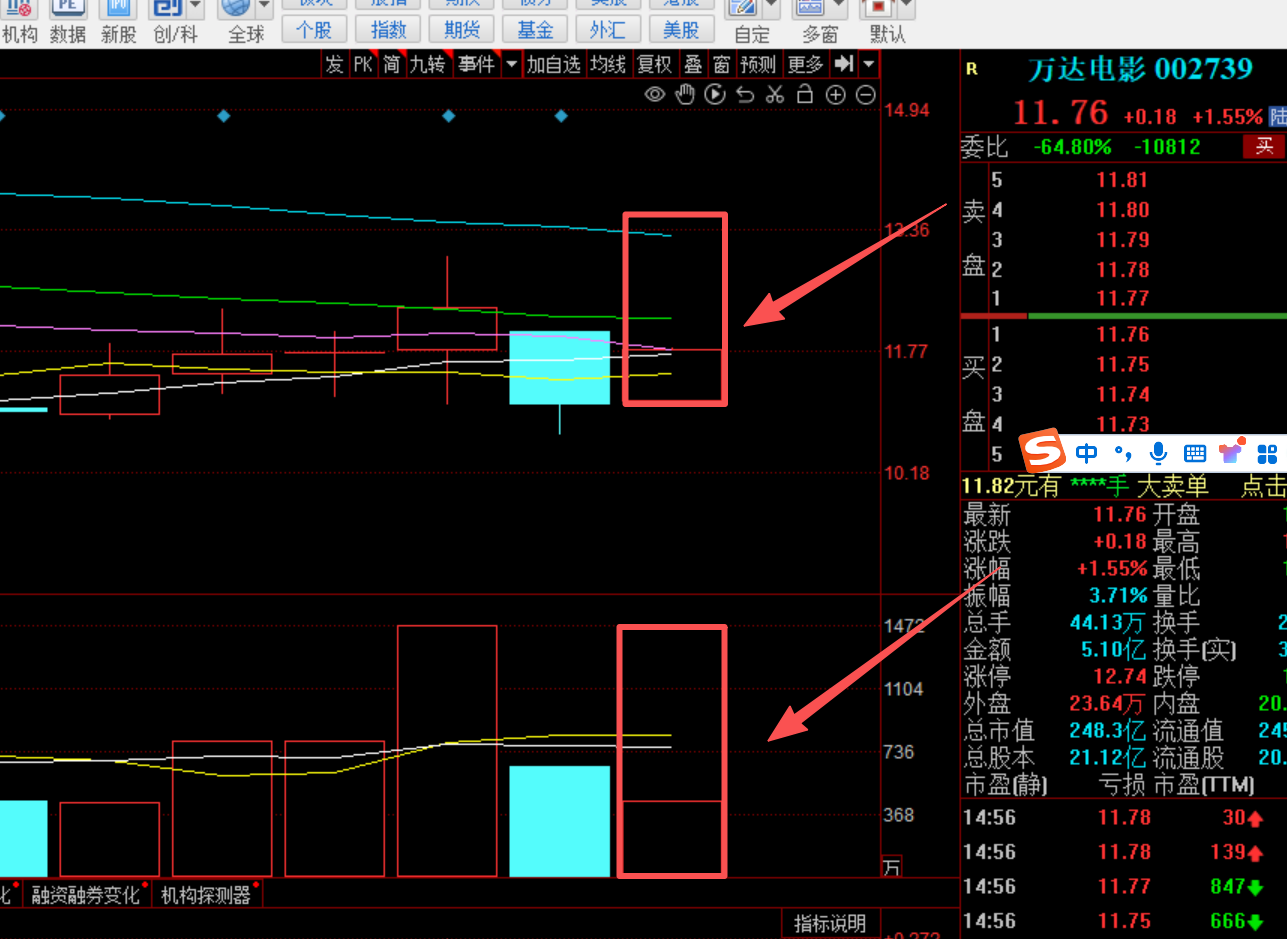The width and height of the screenshot is (1287, 939).
Task: Click the 指标说明 button
Action: (830, 923)
